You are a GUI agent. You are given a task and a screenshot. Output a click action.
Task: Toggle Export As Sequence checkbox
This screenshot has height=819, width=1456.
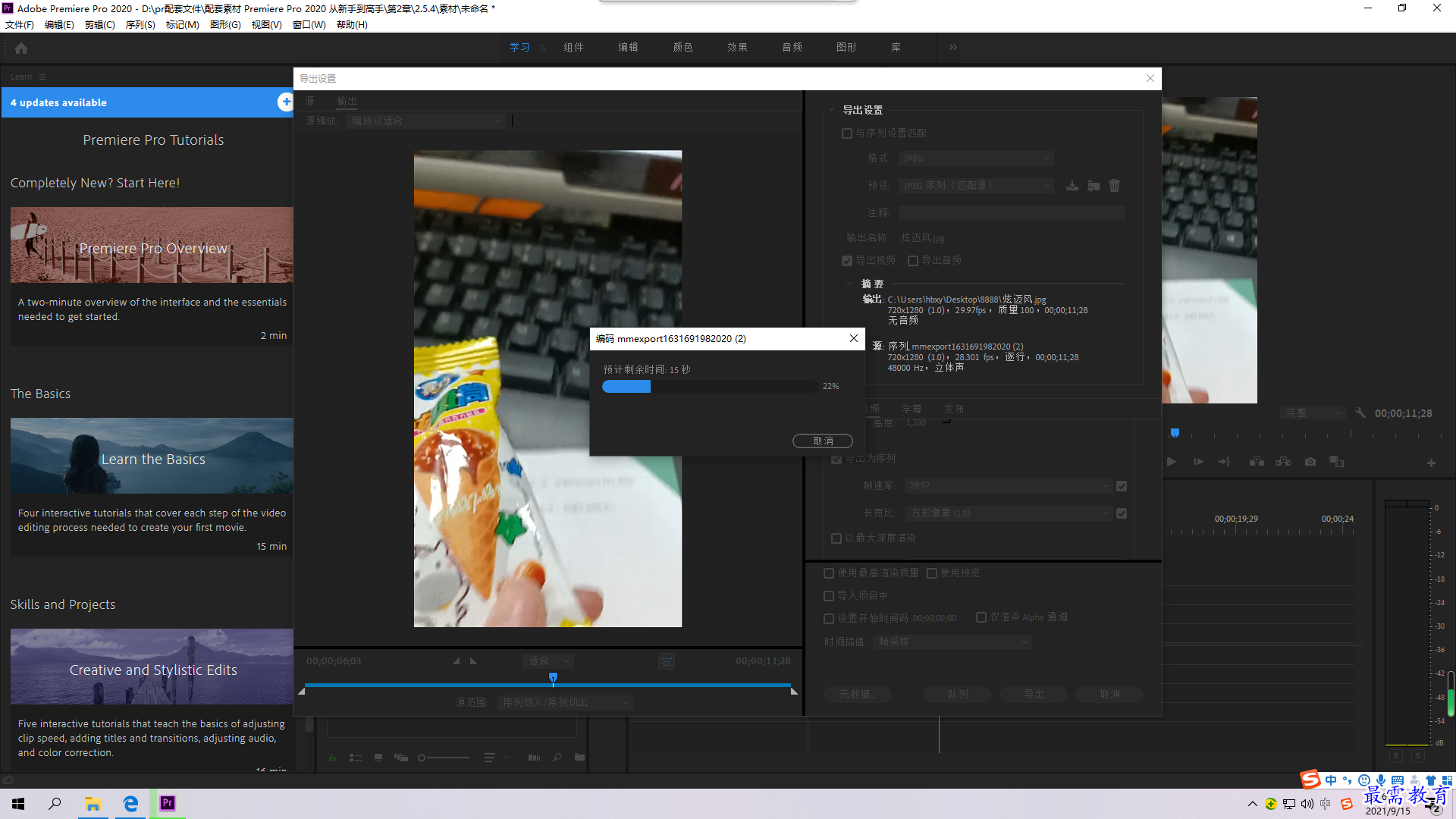pyautogui.click(x=836, y=459)
